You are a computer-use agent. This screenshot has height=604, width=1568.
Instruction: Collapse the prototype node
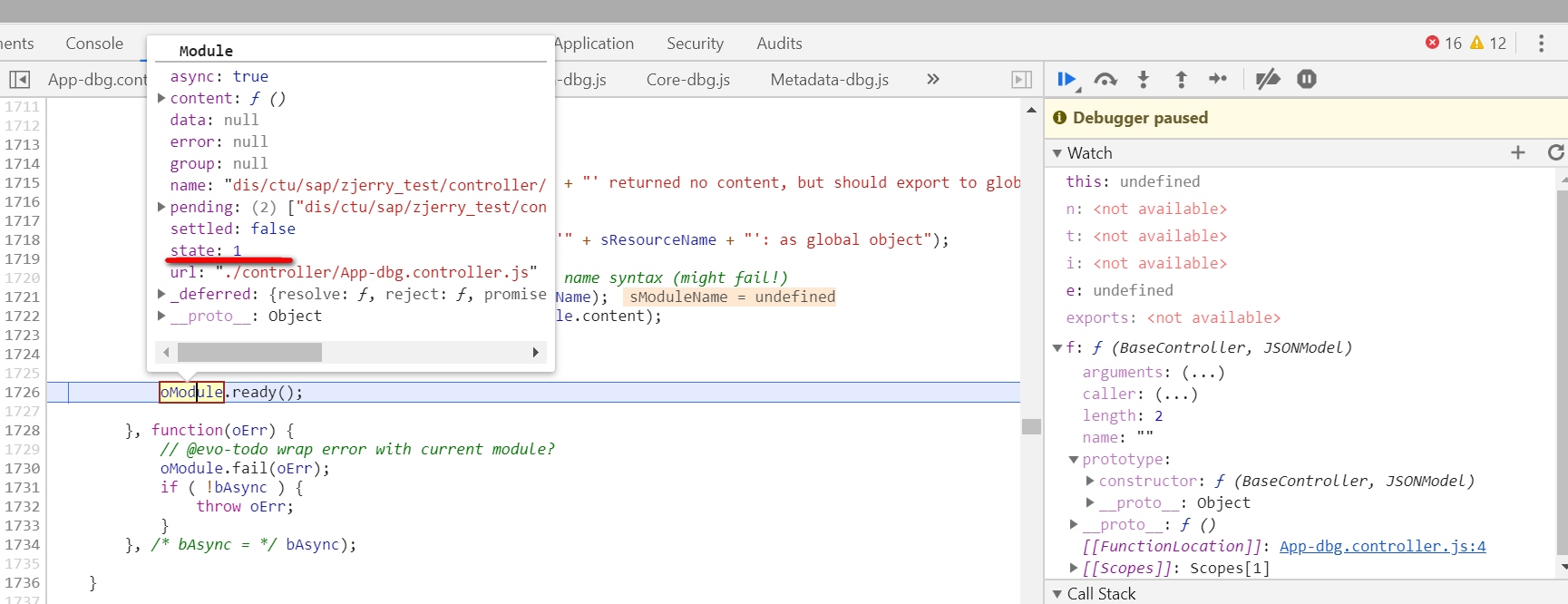pos(1074,460)
